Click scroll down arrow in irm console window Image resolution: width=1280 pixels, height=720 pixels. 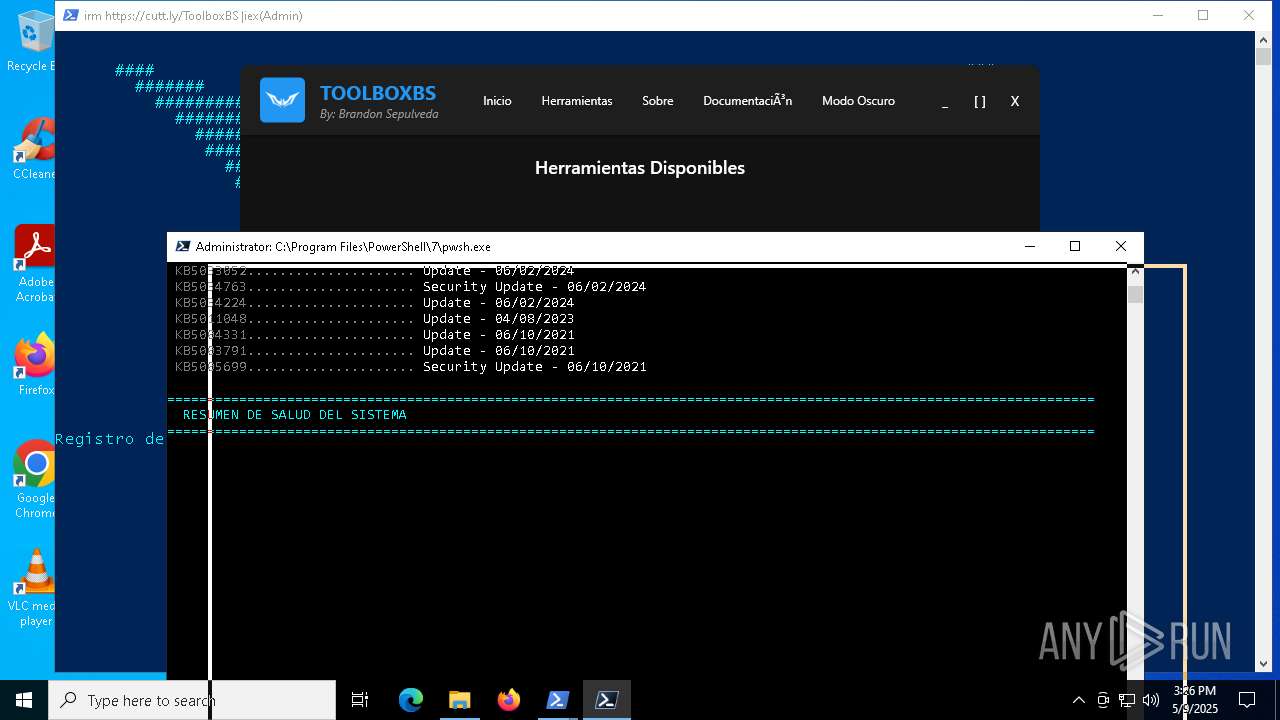pos(1263,663)
